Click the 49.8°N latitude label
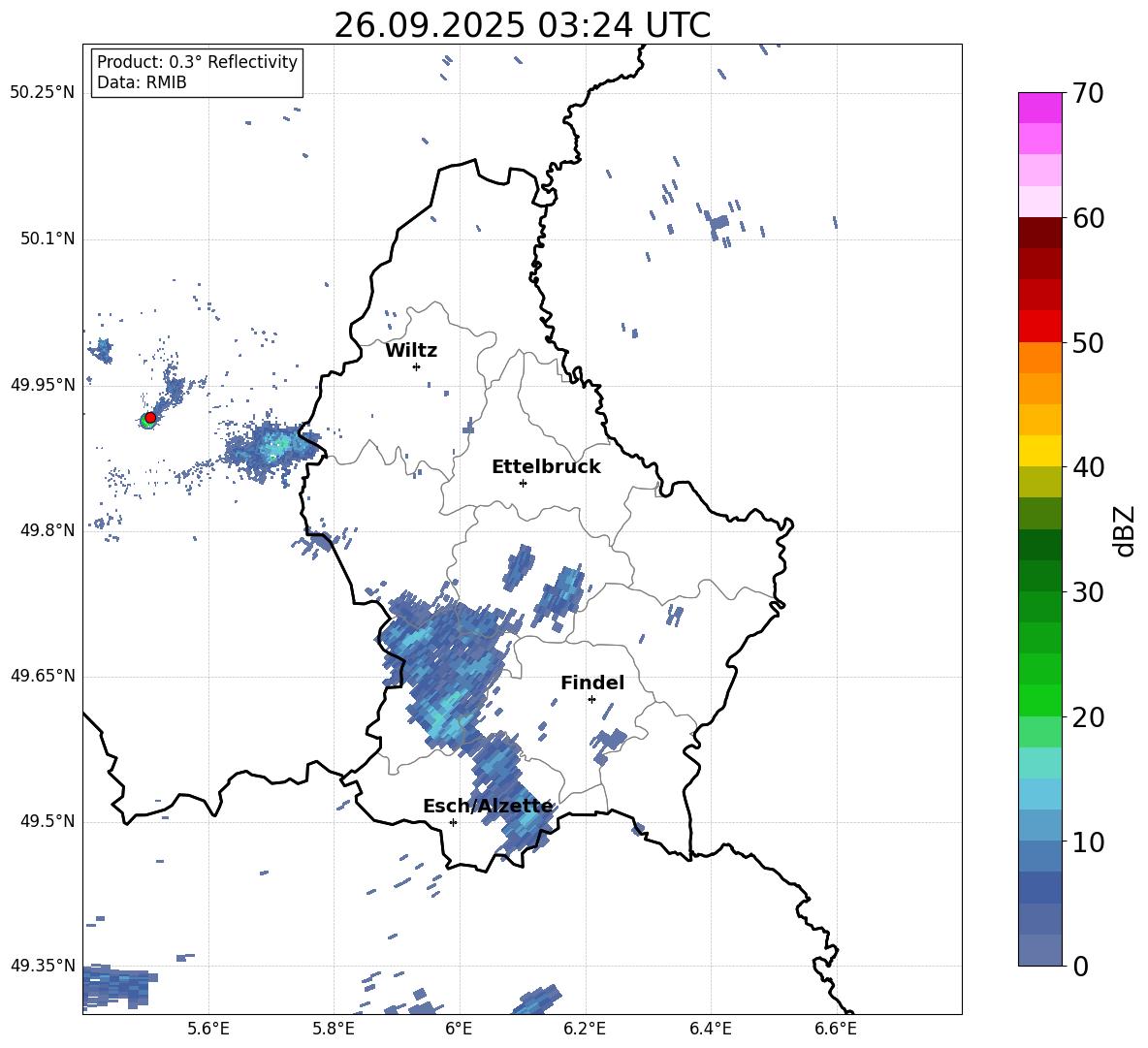This screenshot has width=1148, height=1048. pyautogui.click(x=48, y=530)
